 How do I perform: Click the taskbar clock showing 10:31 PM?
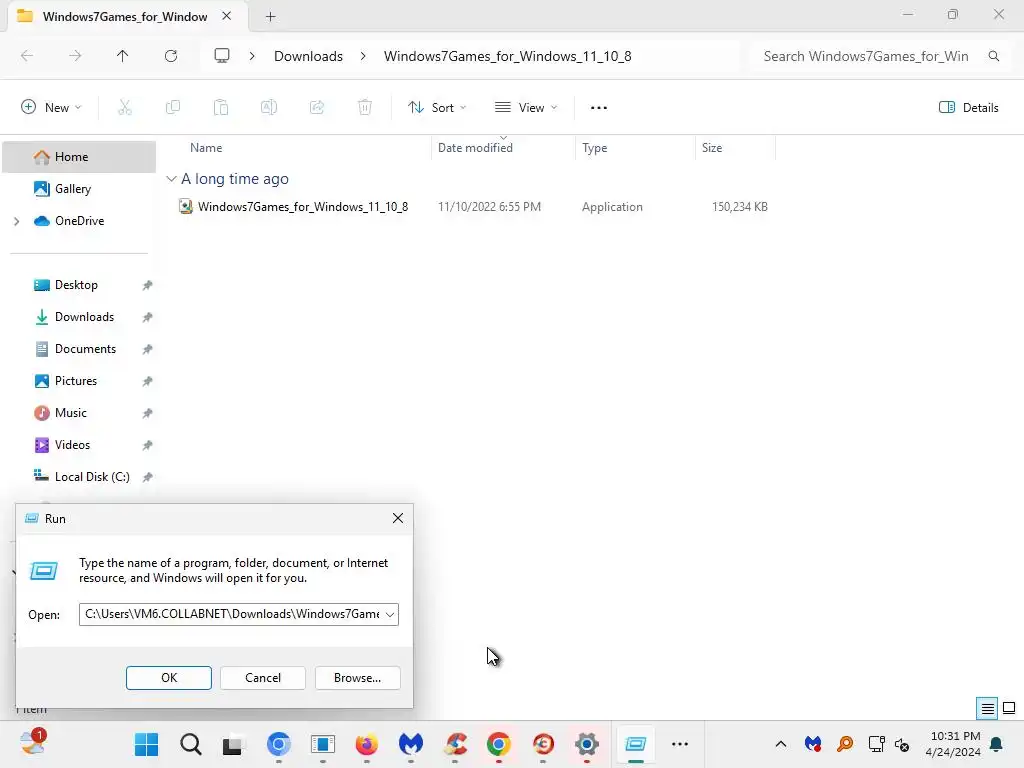(x=953, y=744)
